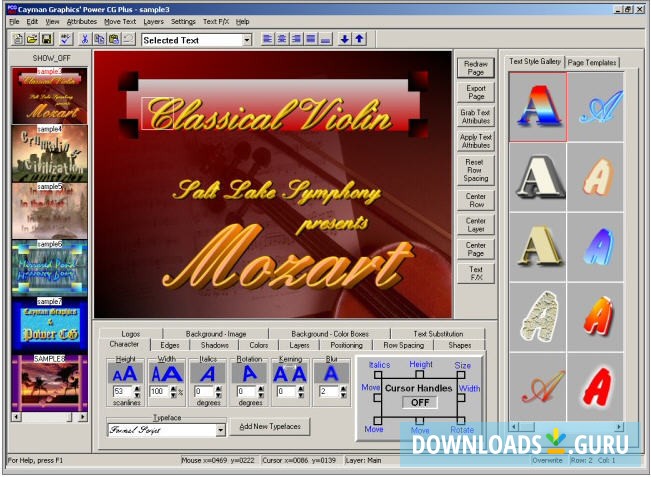Click the Width AA character icon

(166, 374)
